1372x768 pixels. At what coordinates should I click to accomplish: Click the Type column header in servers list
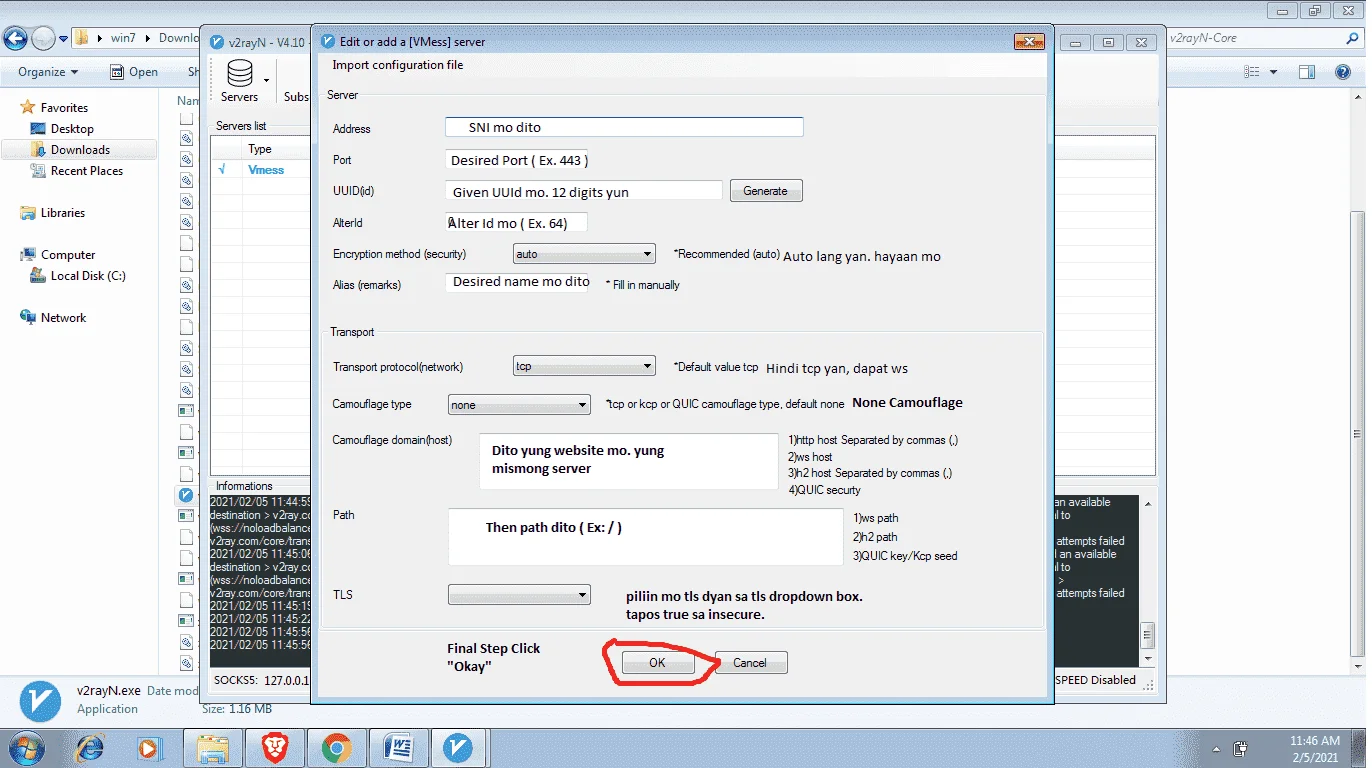tap(260, 149)
